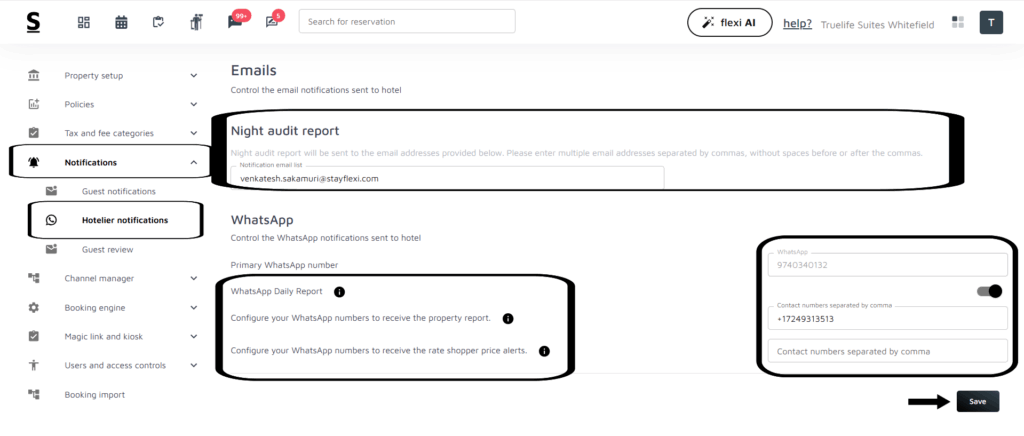Open chat messages icon with 99+ badge
1024x436 pixels.
coord(235,22)
